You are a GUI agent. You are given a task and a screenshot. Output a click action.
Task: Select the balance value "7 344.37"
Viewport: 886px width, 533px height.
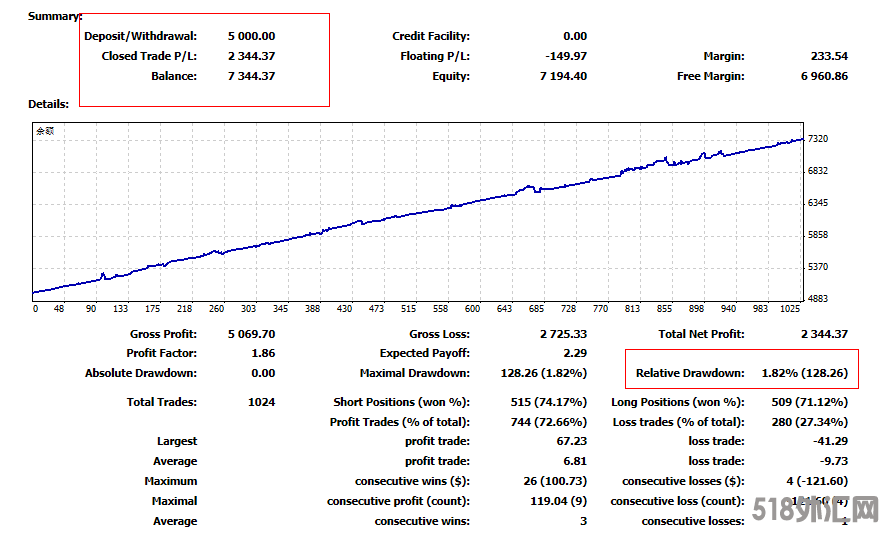coord(251,76)
